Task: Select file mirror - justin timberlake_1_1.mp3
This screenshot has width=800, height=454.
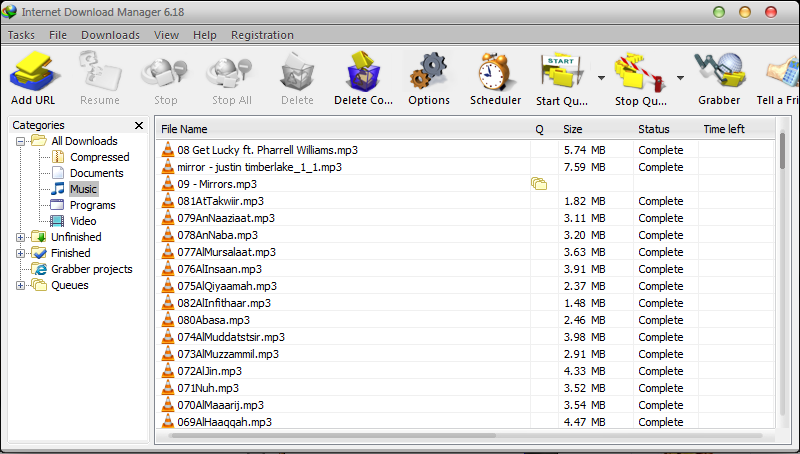Action: (x=259, y=167)
